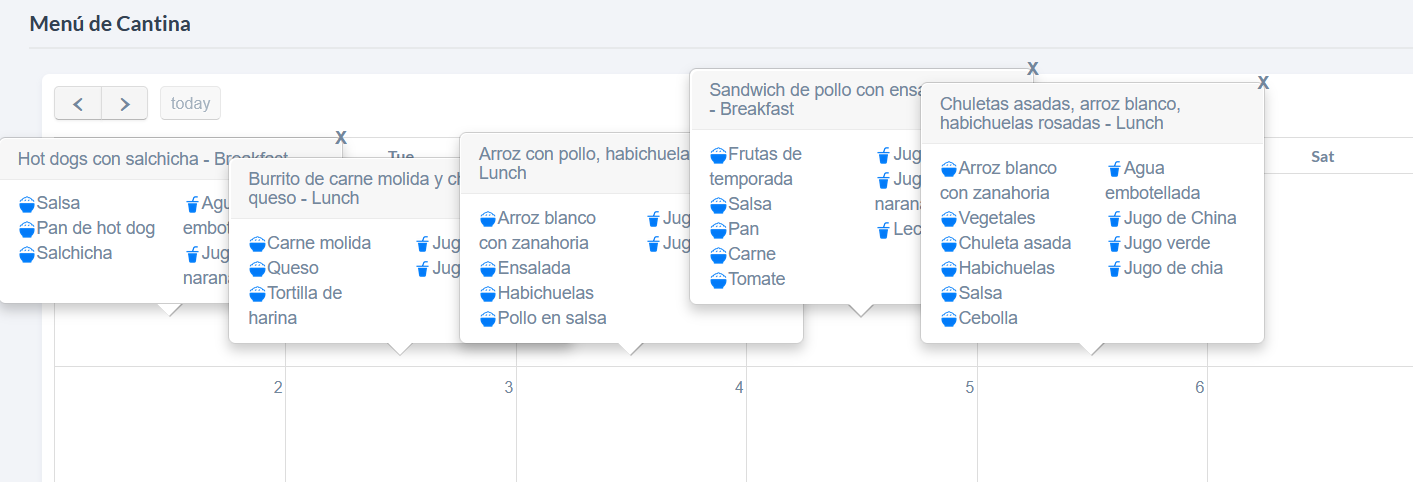Close the Sandwich de pollo popover
Image resolution: width=1413 pixels, height=482 pixels.
tap(1033, 68)
